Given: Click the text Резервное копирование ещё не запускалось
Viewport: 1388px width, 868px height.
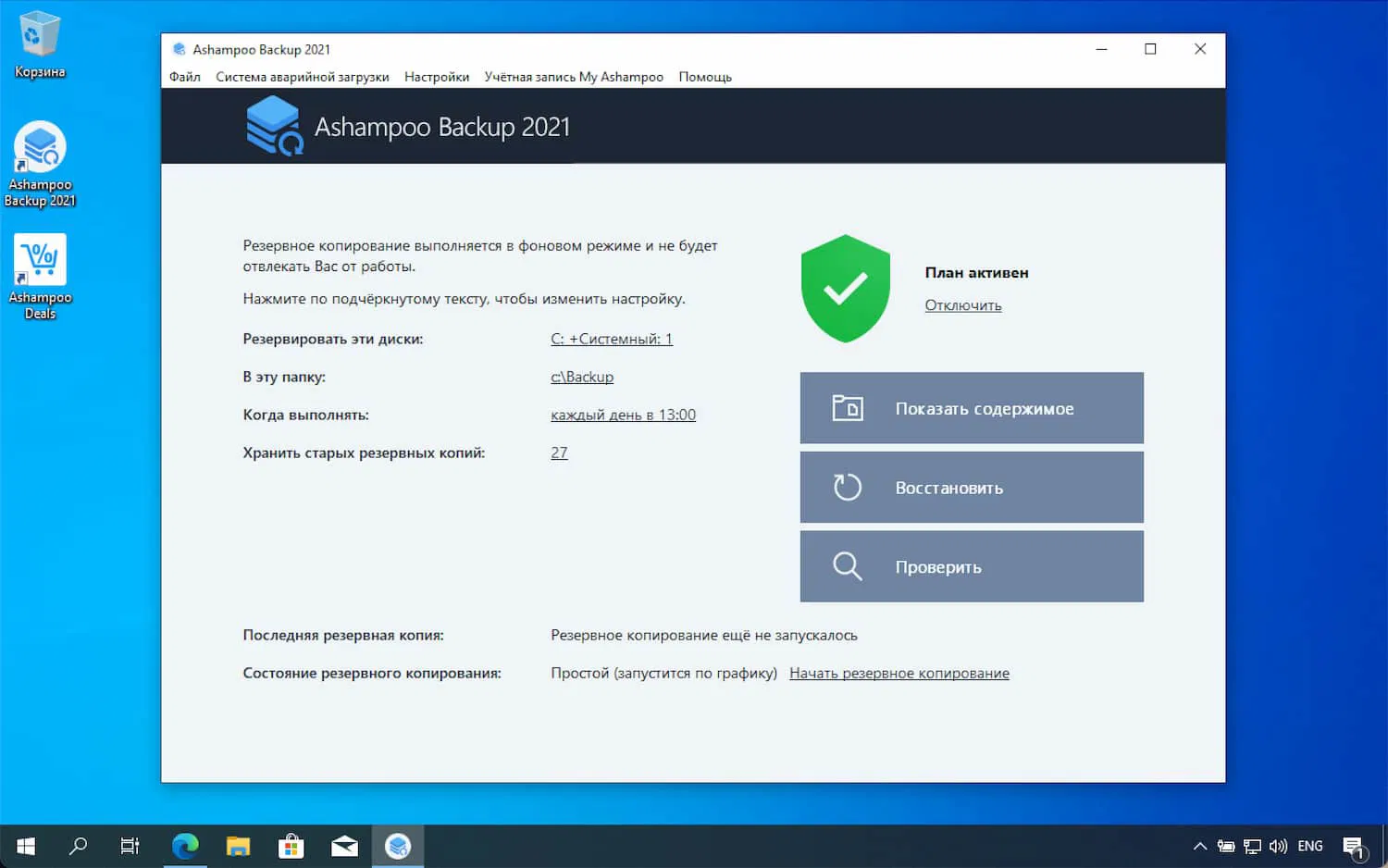Looking at the screenshot, I should pos(704,635).
